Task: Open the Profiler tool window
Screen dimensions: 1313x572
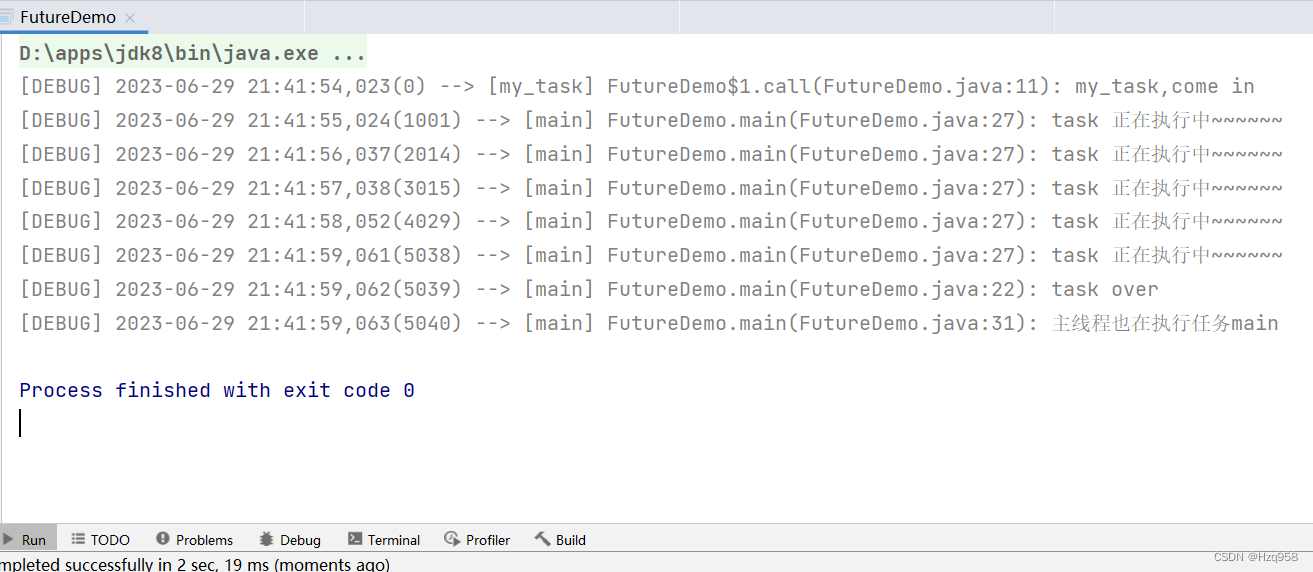Action: click(x=477, y=539)
